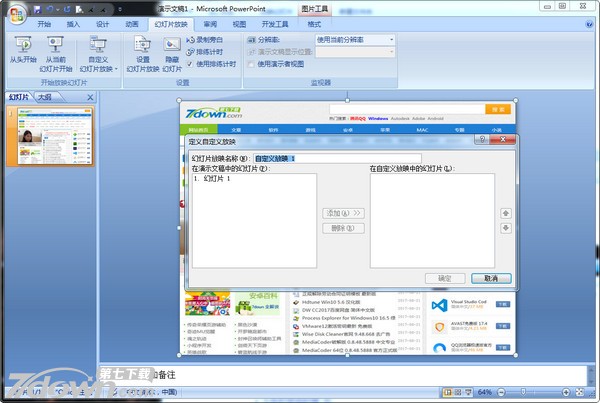Viewport: 600px width, 403px height.
Task: Select '1. 幻灯片 1' in presentation slides list
Action: click(254, 178)
